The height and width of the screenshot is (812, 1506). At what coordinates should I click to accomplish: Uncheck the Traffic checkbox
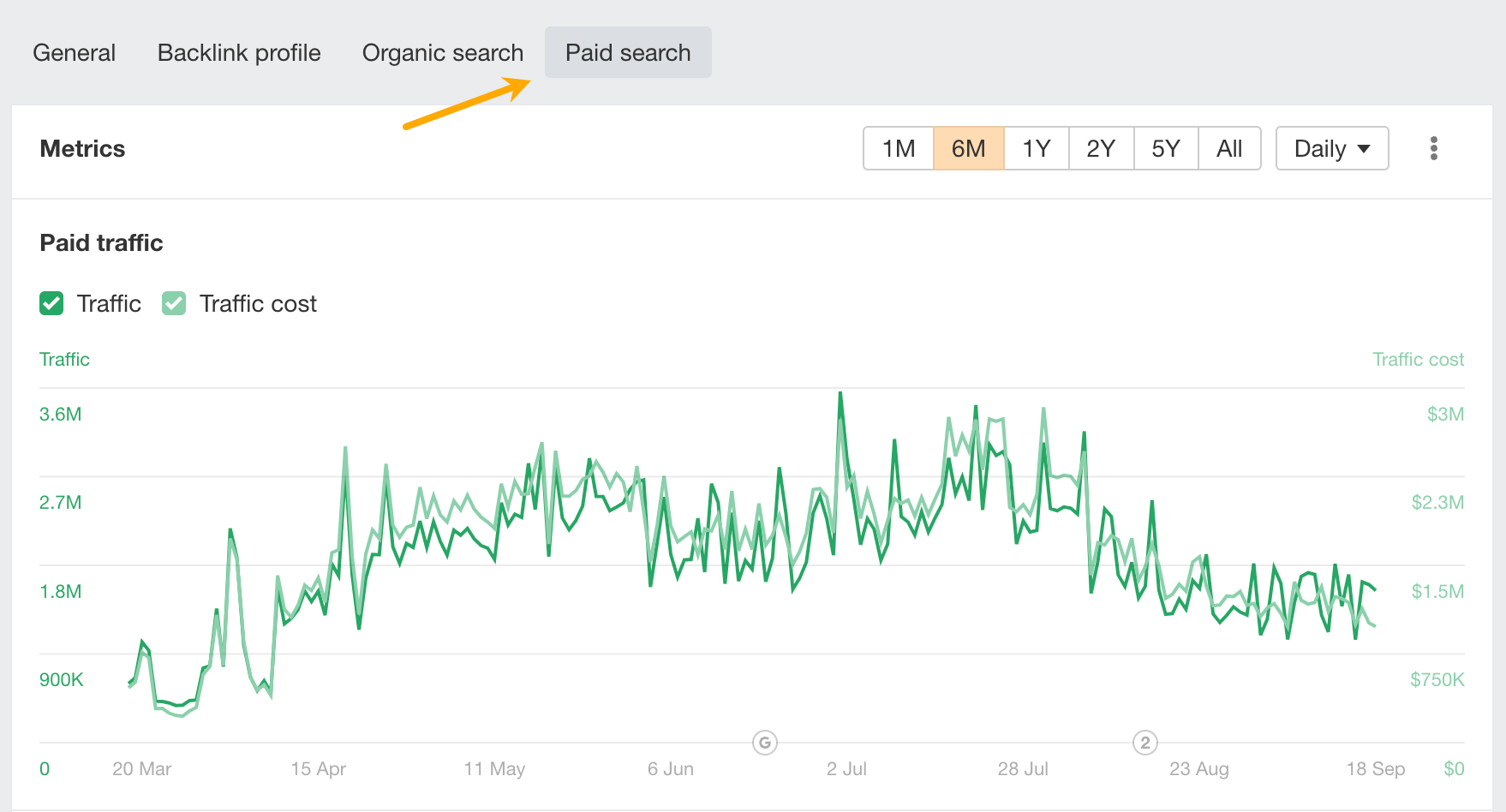[51, 303]
